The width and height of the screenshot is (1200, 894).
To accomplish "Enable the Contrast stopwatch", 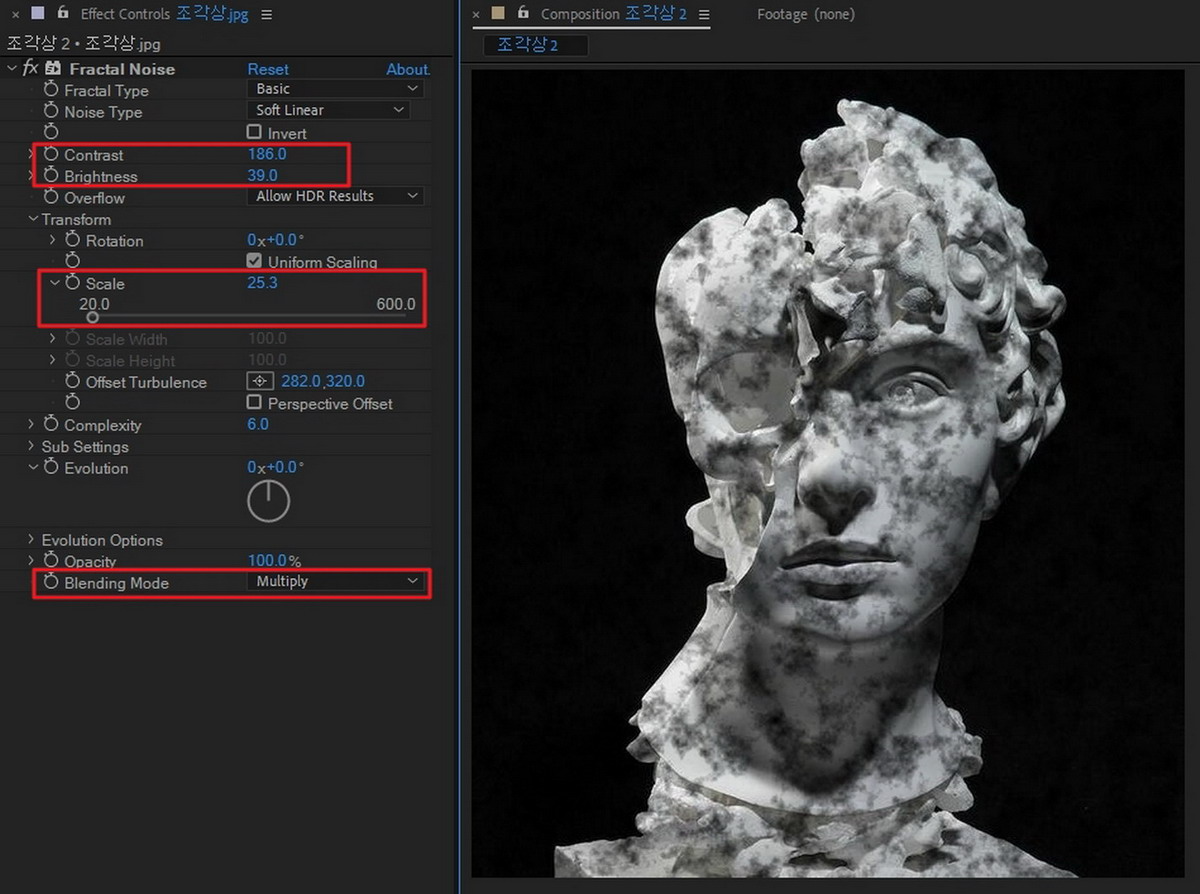I will pos(51,155).
